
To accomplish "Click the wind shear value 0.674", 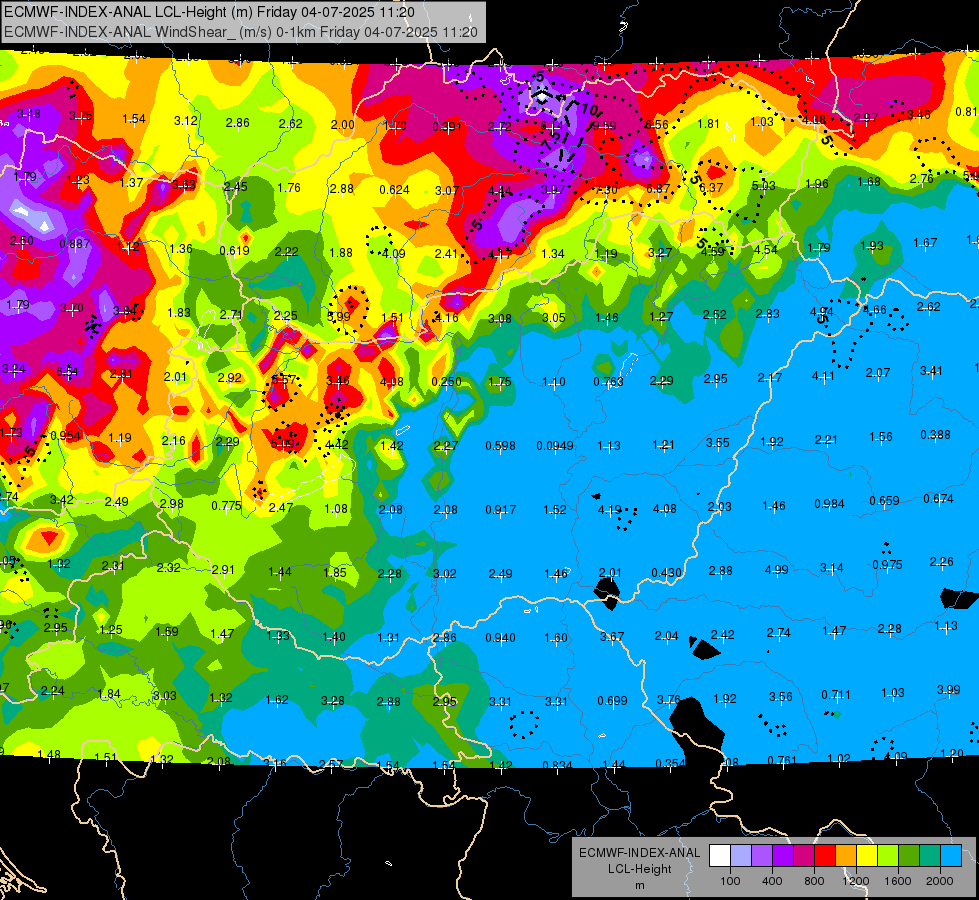I will point(938,498).
